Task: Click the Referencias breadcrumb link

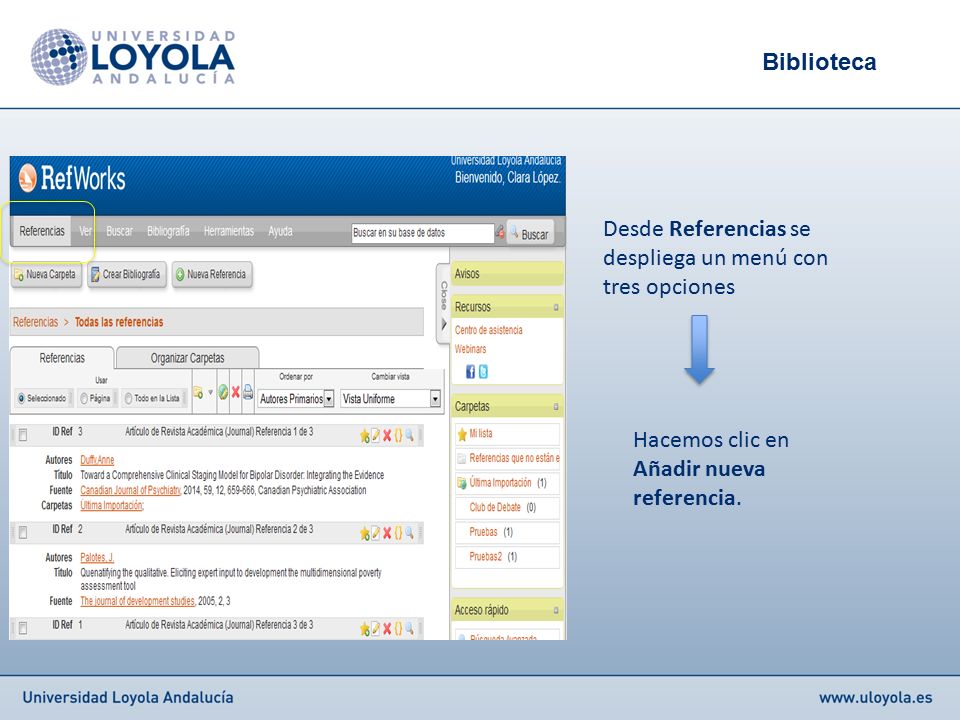Action: coord(36,322)
